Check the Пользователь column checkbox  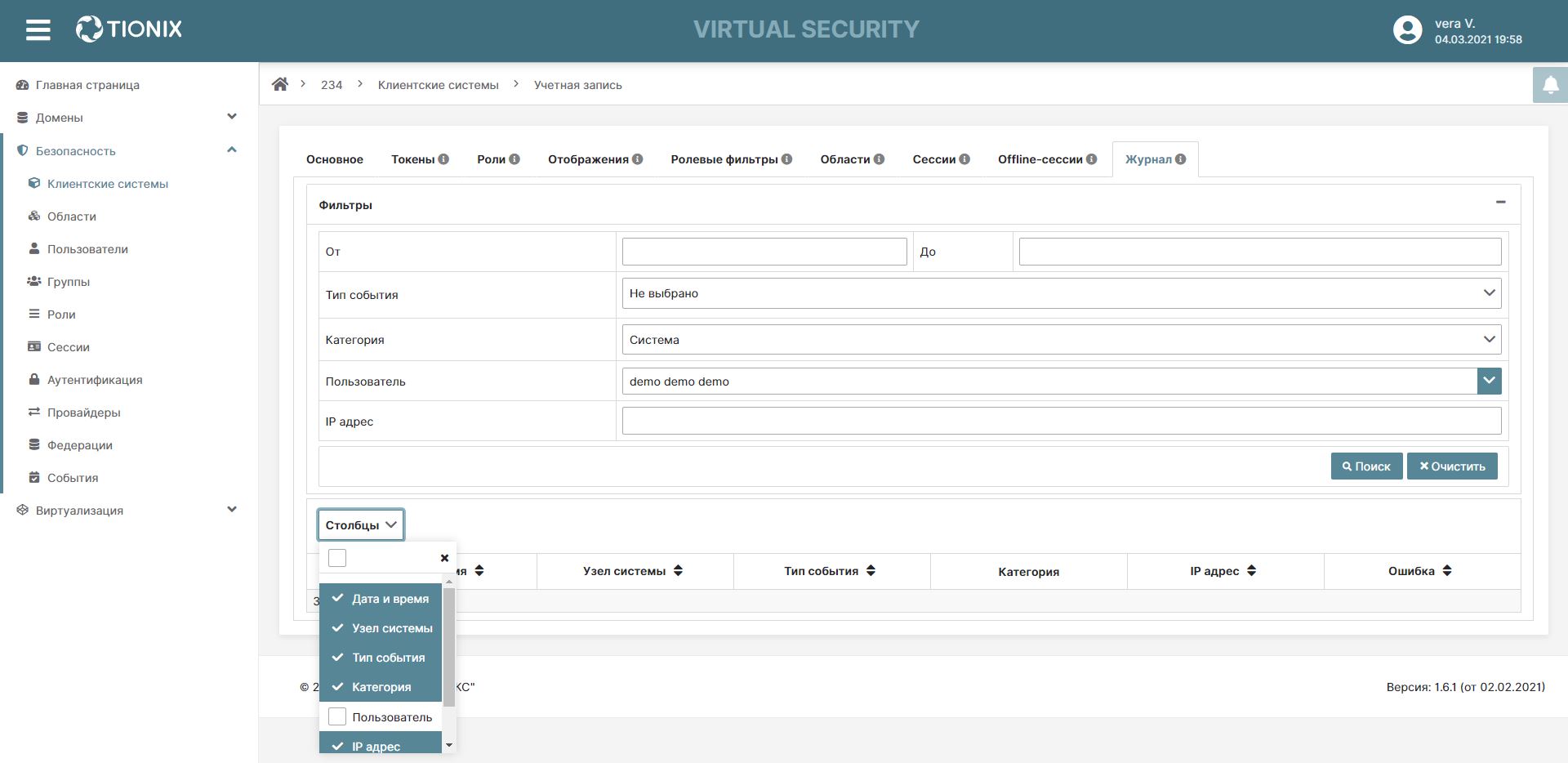[337, 716]
